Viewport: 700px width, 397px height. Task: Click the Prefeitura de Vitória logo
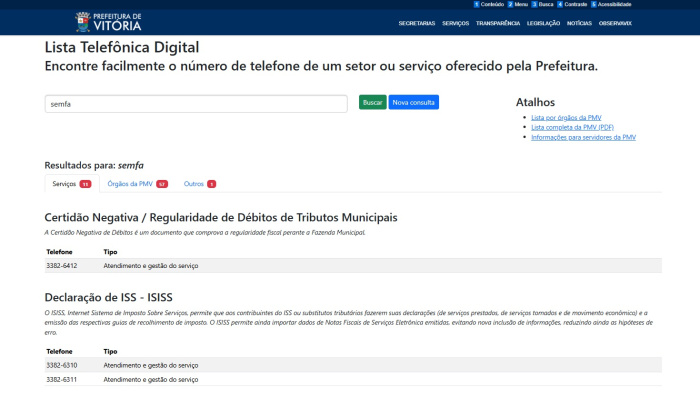[108, 22]
